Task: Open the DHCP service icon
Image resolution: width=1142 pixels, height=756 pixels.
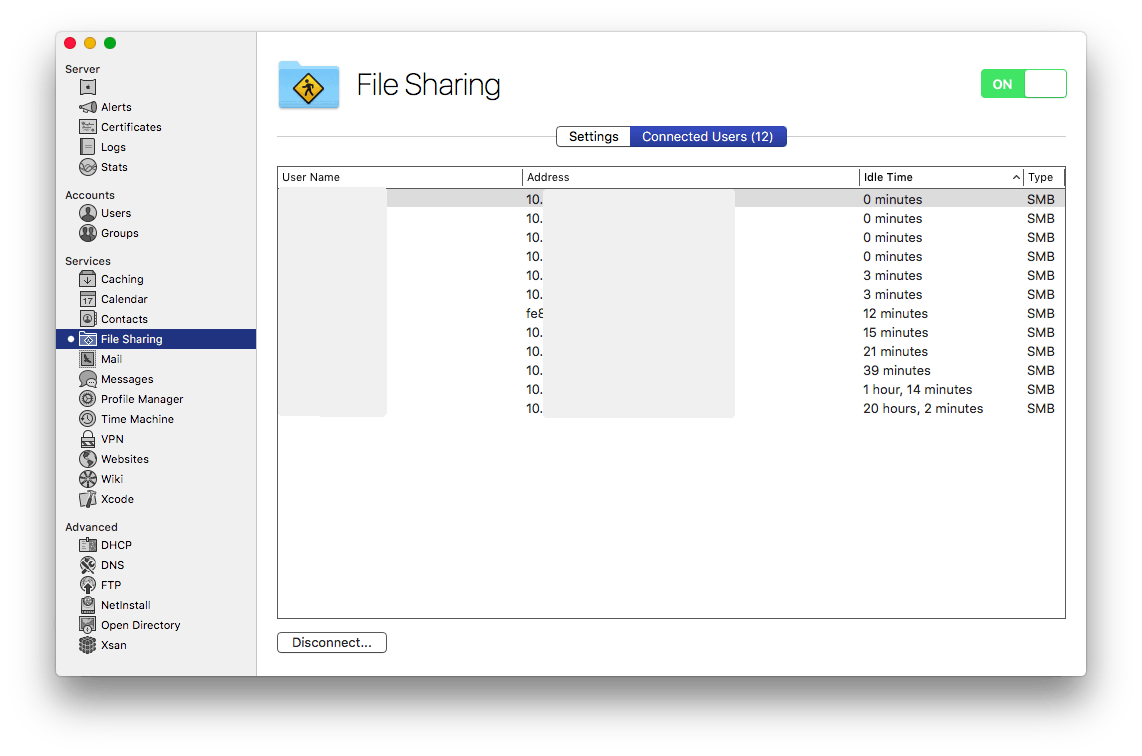Action: coord(87,545)
